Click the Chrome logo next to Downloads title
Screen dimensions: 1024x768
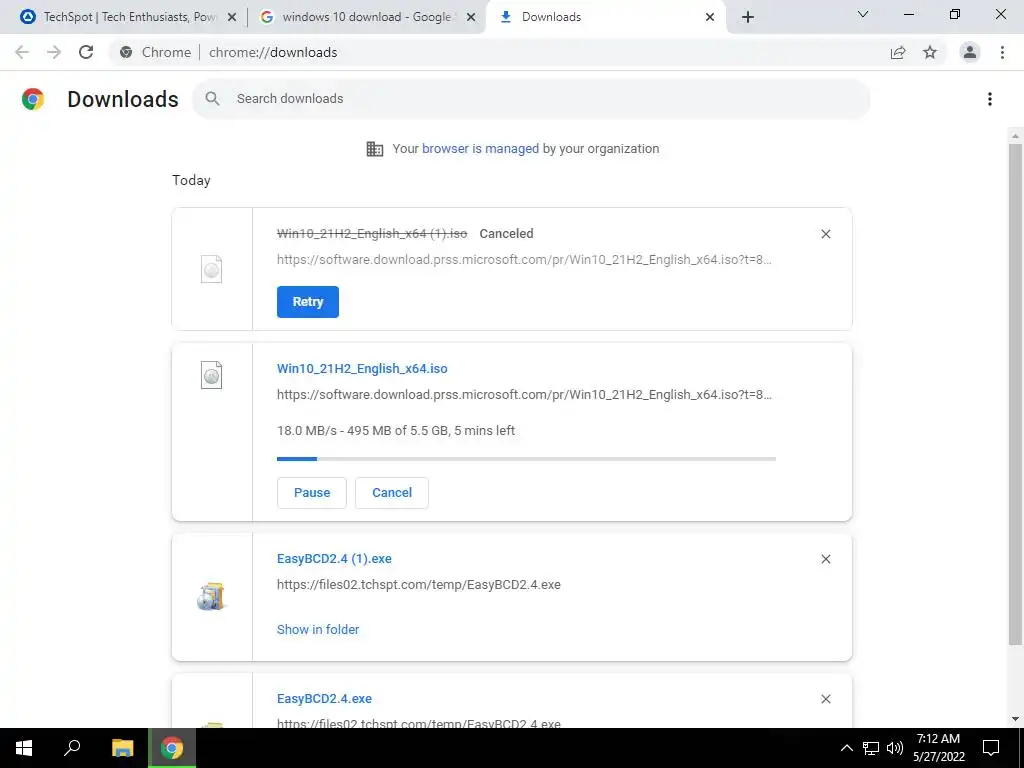pos(33,99)
